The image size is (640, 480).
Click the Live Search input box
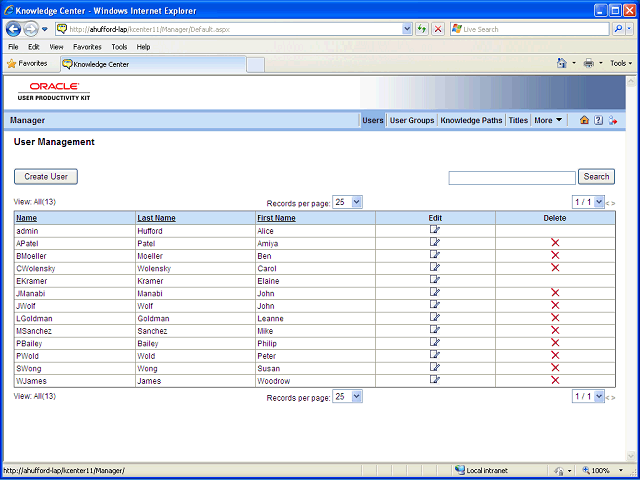click(529, 29)
